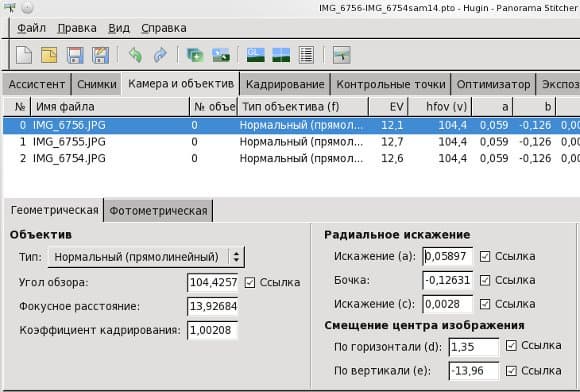Click the EV column header

[x=388, y=107]
